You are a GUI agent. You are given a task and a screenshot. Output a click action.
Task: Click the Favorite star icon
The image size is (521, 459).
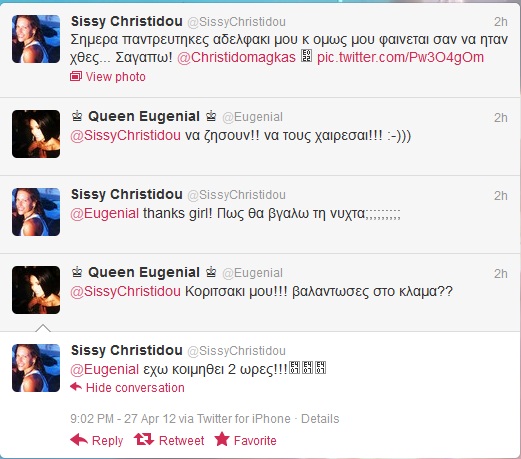(x=222, y=439)
